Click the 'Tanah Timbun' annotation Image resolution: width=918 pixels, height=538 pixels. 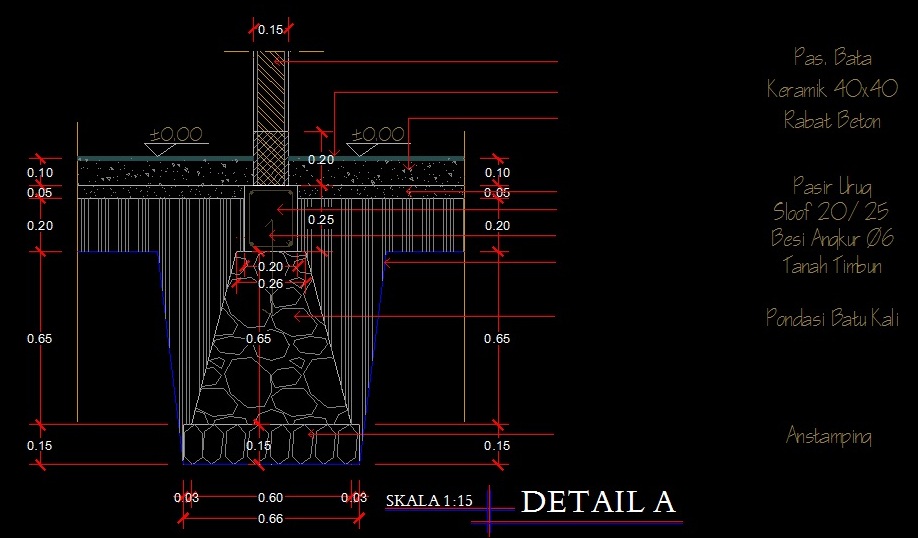[x=832, y=265]
